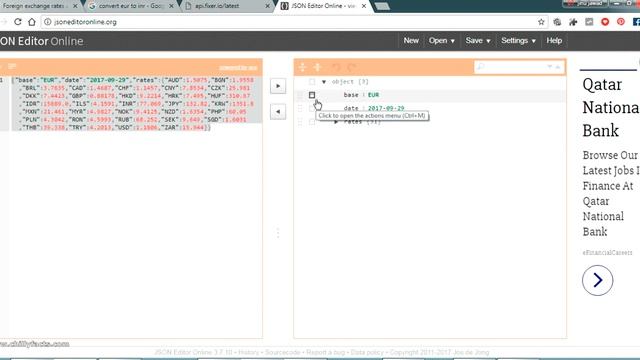This screenshot has height=360, width=640.
Task: Go to next search result arrow
Action: click(550, 67)
